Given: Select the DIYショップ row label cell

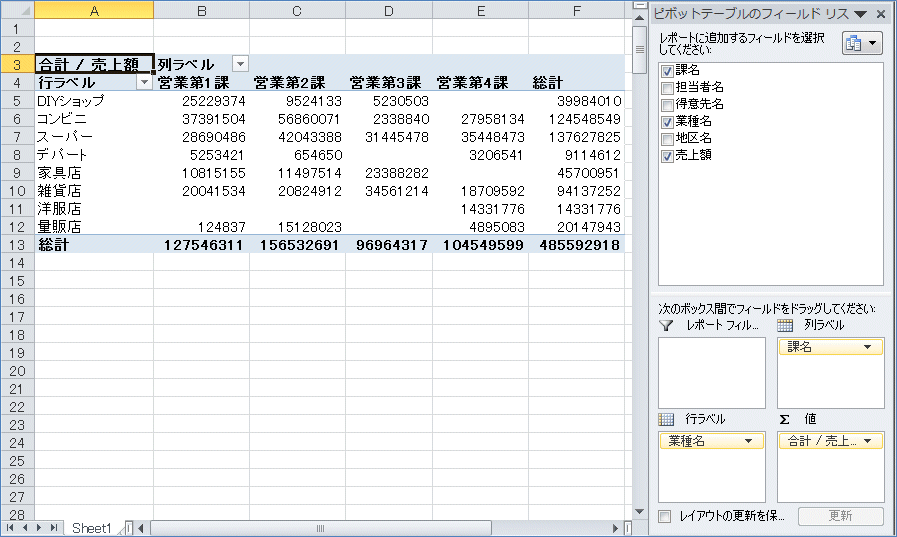Looking at the screenshot, I should pyautogui.click(x=94, y=101).
